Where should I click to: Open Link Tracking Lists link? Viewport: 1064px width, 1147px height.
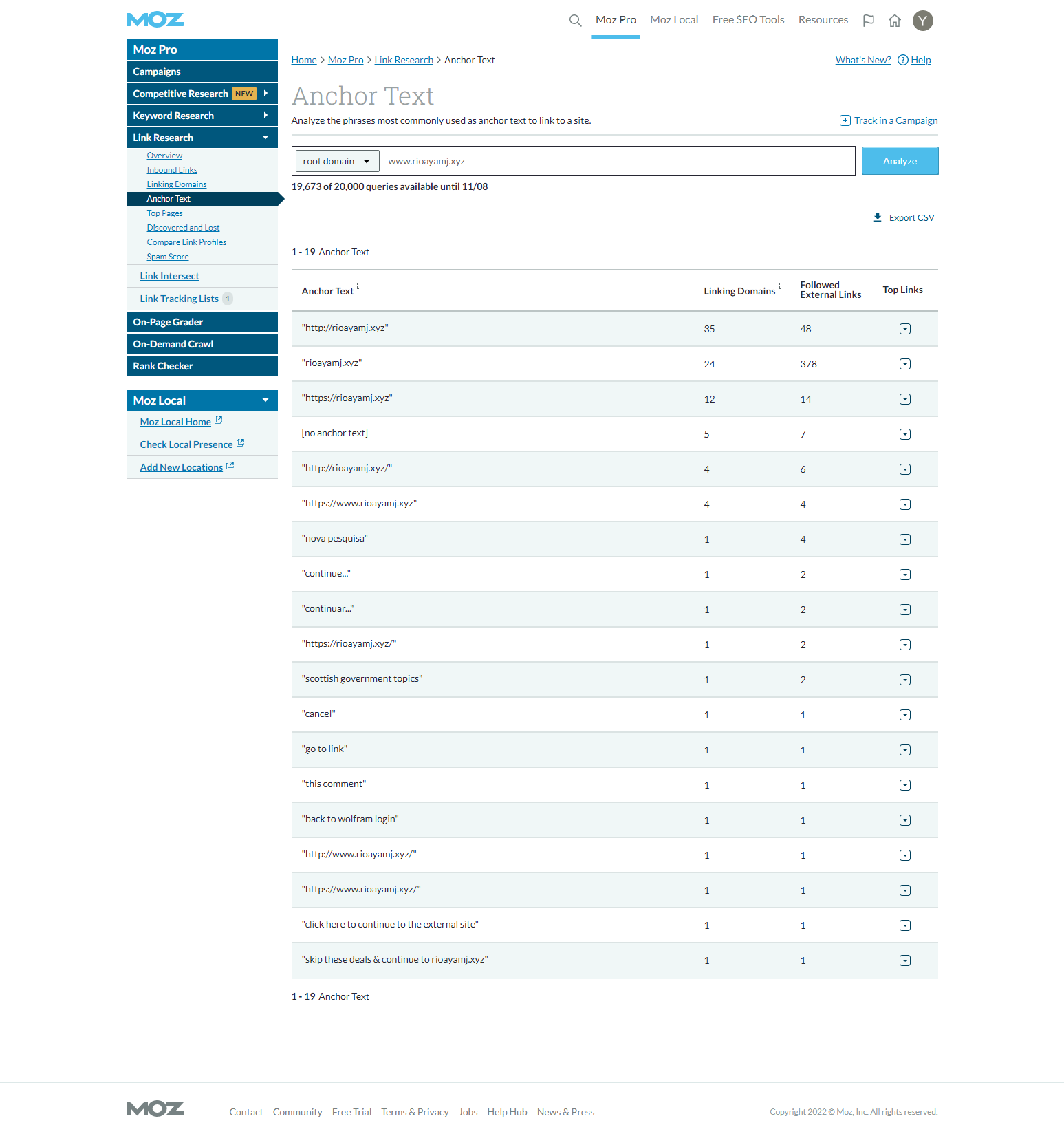point(179,299)
